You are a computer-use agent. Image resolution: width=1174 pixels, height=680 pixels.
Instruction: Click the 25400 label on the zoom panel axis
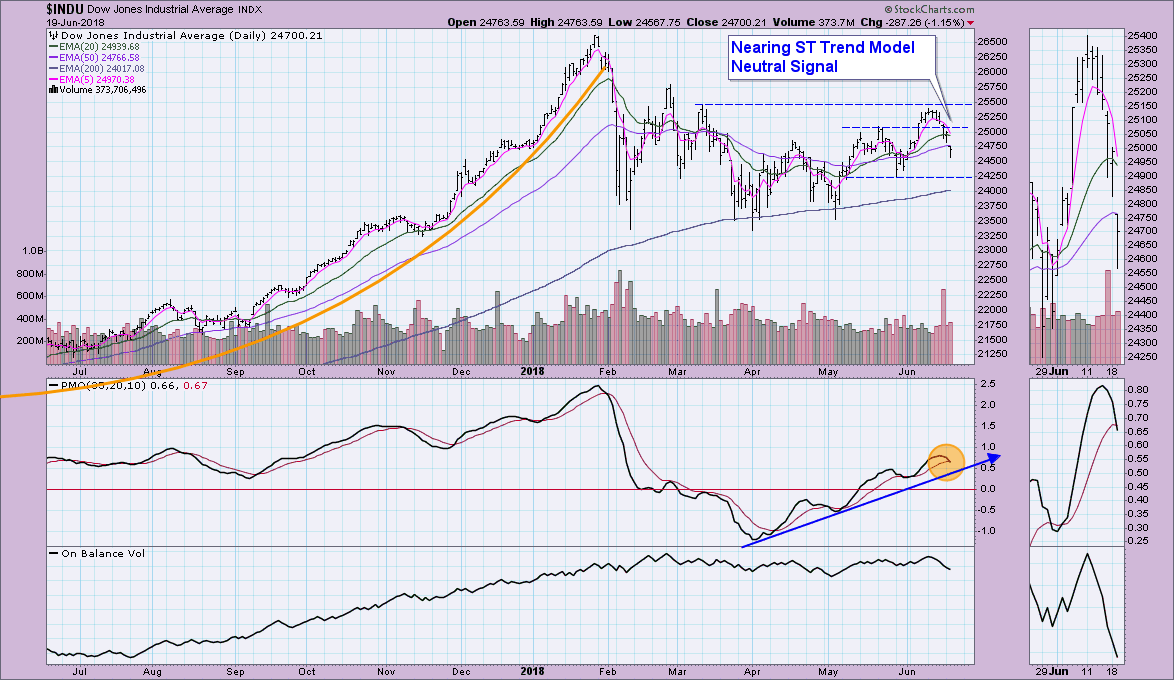pos(1141,36)
